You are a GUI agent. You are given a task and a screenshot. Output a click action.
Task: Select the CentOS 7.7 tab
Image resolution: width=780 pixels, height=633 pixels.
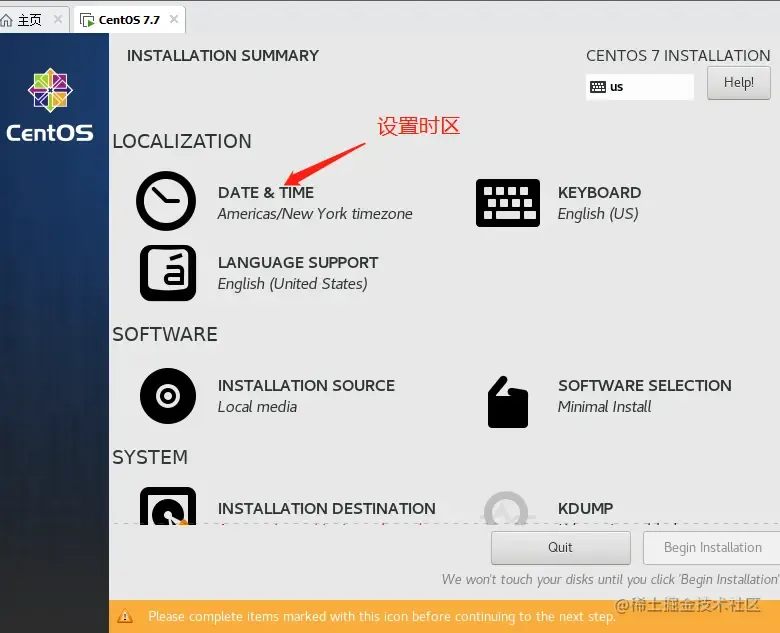(x=129, y=20)
